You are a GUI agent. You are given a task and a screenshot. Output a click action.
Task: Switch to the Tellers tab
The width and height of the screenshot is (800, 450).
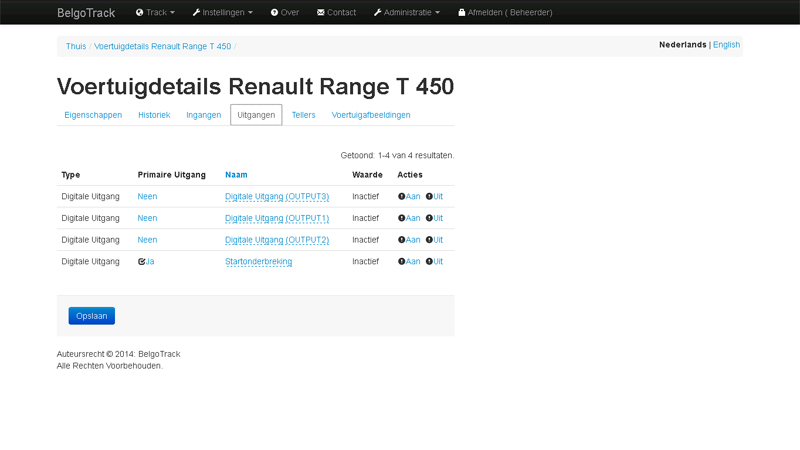coord(304,115)
